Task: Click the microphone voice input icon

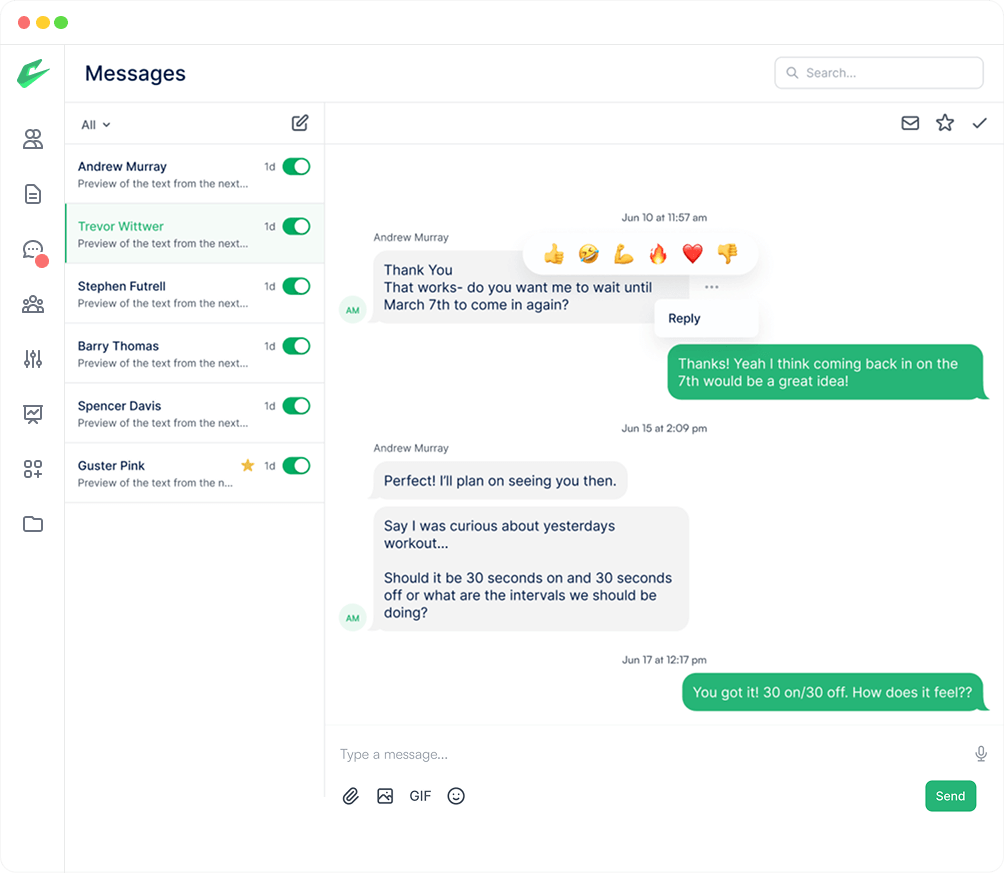Action: coord(981,754)
